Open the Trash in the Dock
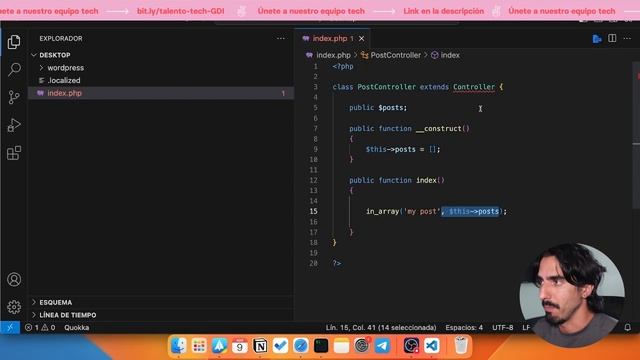The image size is (640, 360). click(461, 346)
